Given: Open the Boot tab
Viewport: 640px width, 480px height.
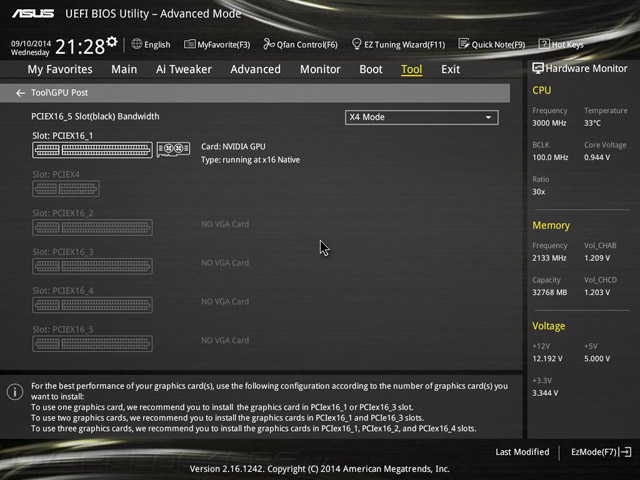Looking at the screenshot, I should coord(371,69).
